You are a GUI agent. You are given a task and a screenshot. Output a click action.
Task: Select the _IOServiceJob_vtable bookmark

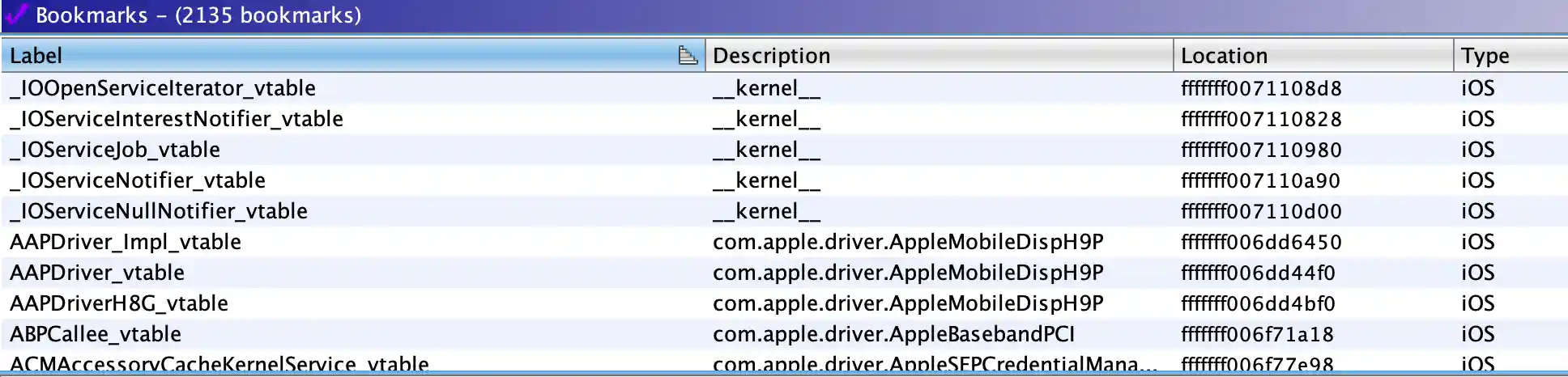[115, 150]
